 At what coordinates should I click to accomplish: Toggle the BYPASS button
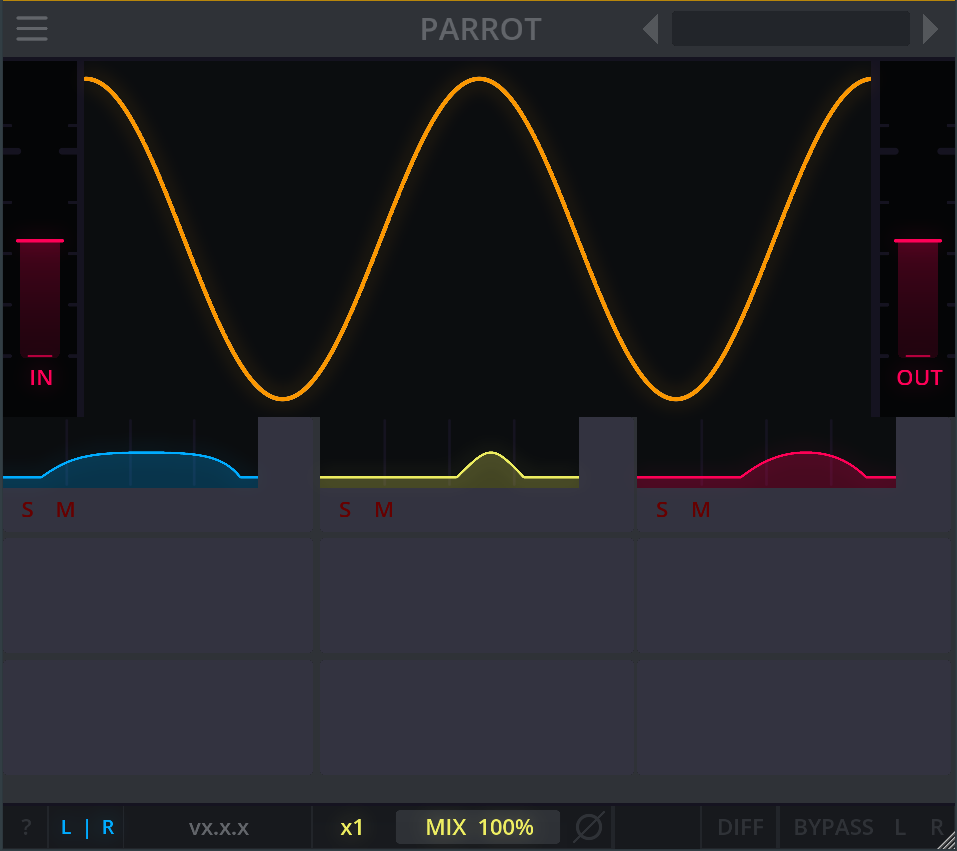pos(833,827)
